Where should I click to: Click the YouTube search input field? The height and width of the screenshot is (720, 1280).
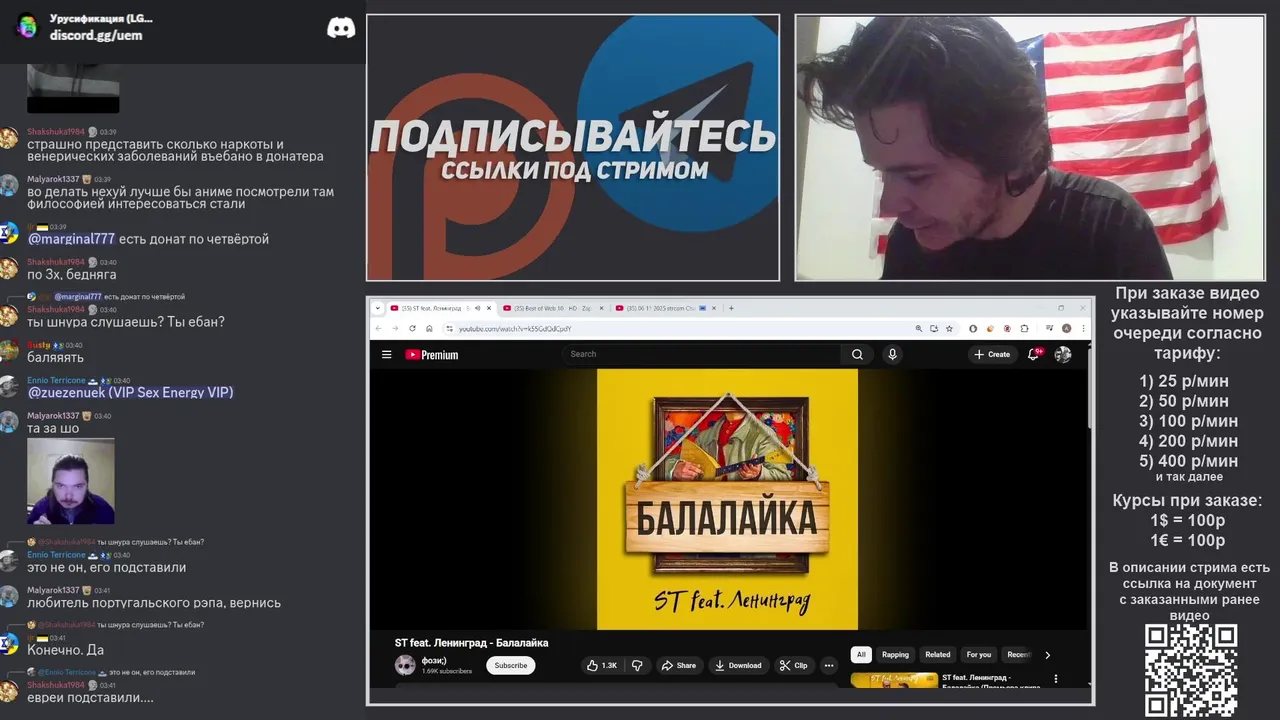pyautogui.click(x=702, y=354)
